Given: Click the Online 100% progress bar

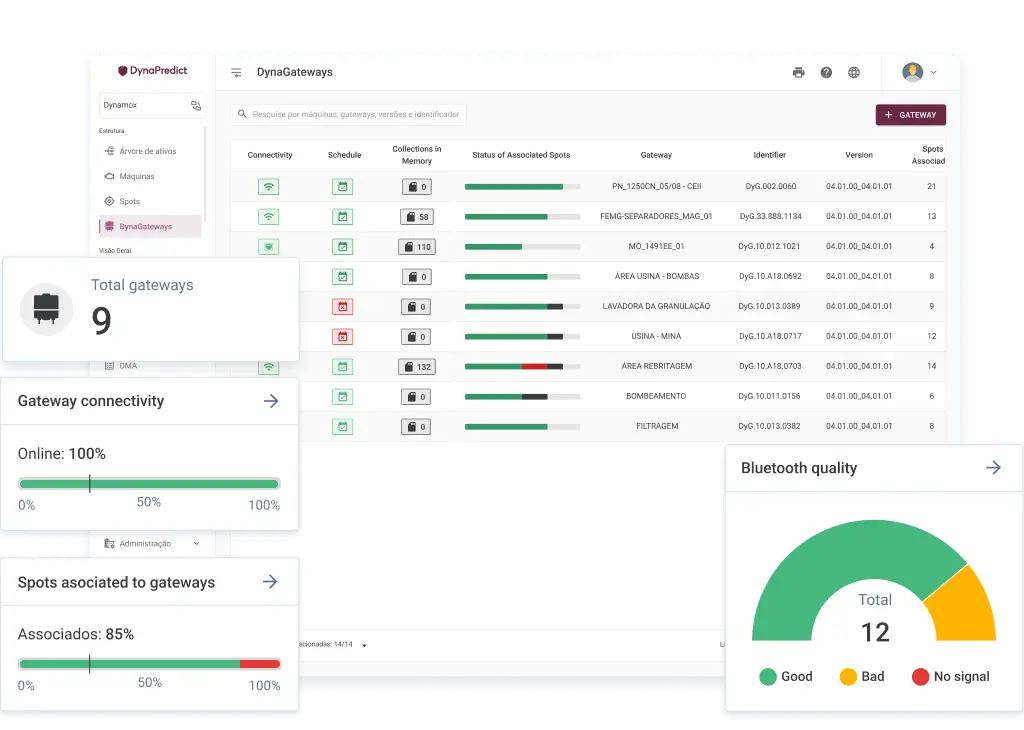Looking at the screenshot, I should pos(149,484).
